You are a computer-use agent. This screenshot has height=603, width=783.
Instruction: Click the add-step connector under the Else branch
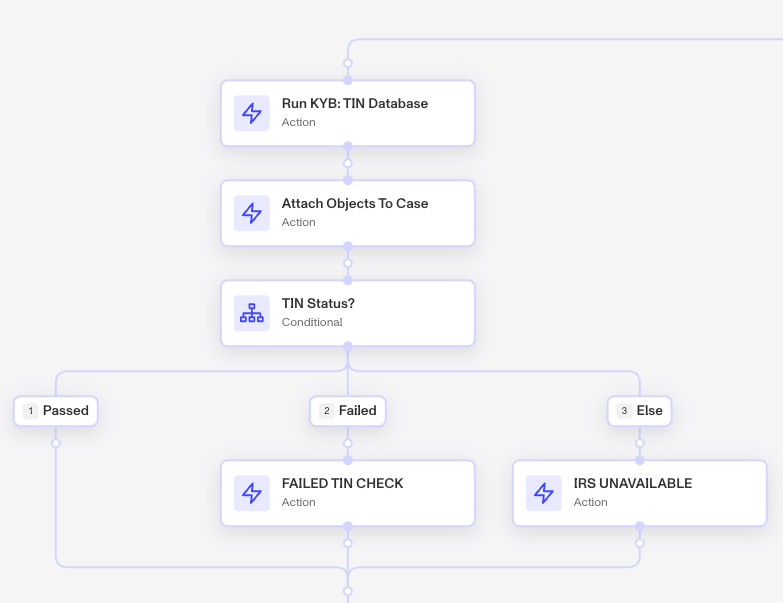(640, 443)
